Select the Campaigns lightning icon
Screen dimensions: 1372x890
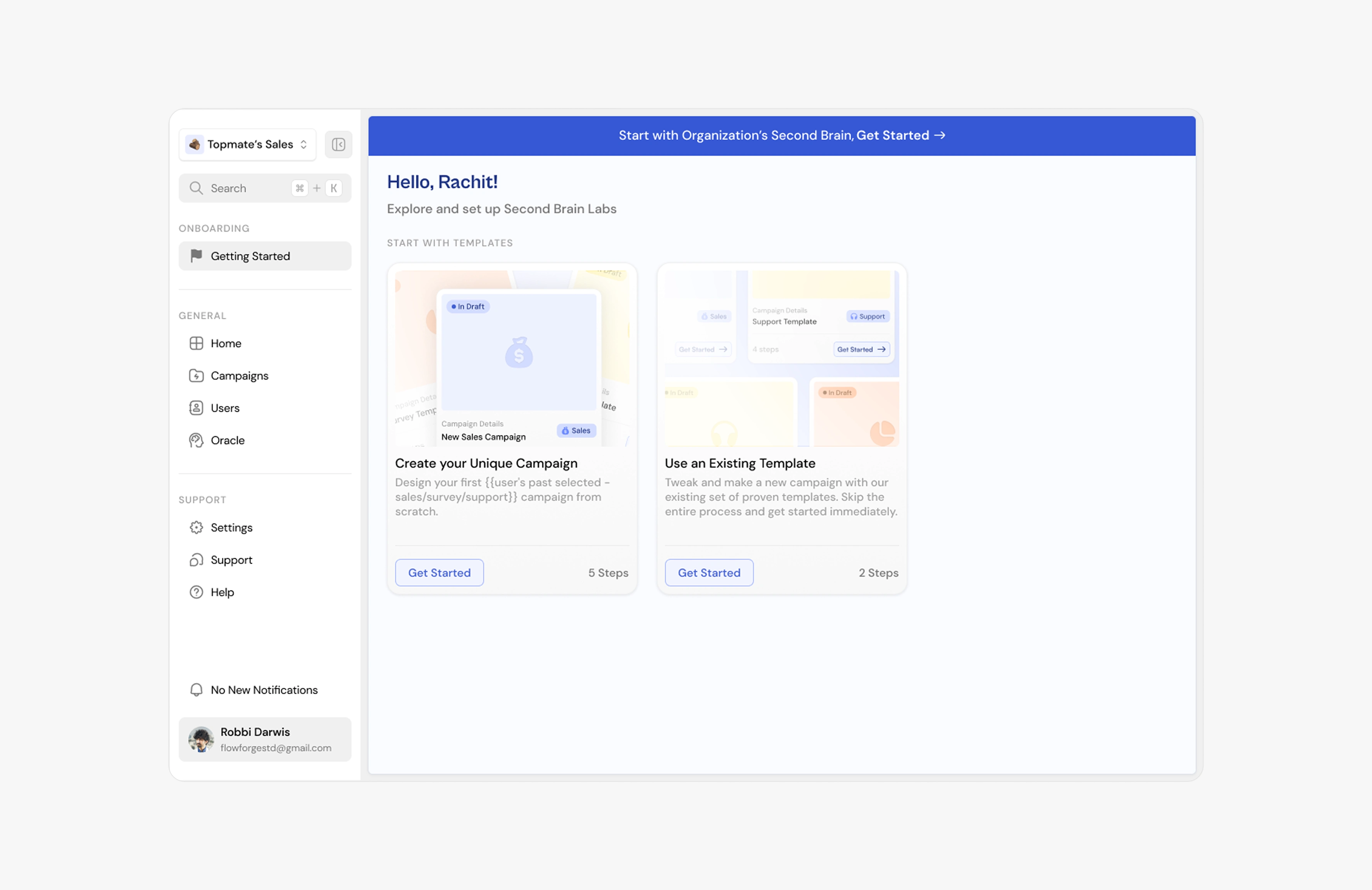point(196,375)
